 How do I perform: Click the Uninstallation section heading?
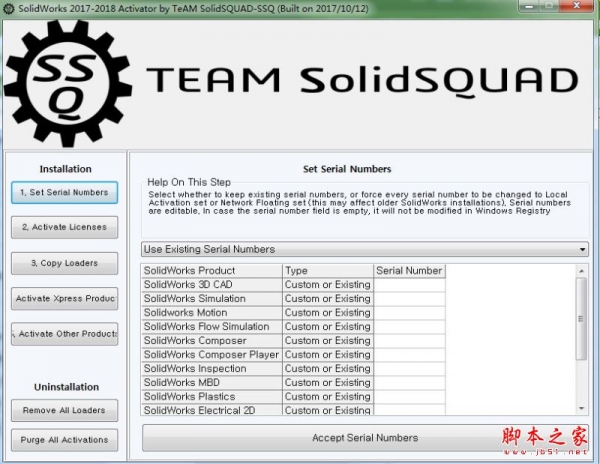(x=67, y=387)
